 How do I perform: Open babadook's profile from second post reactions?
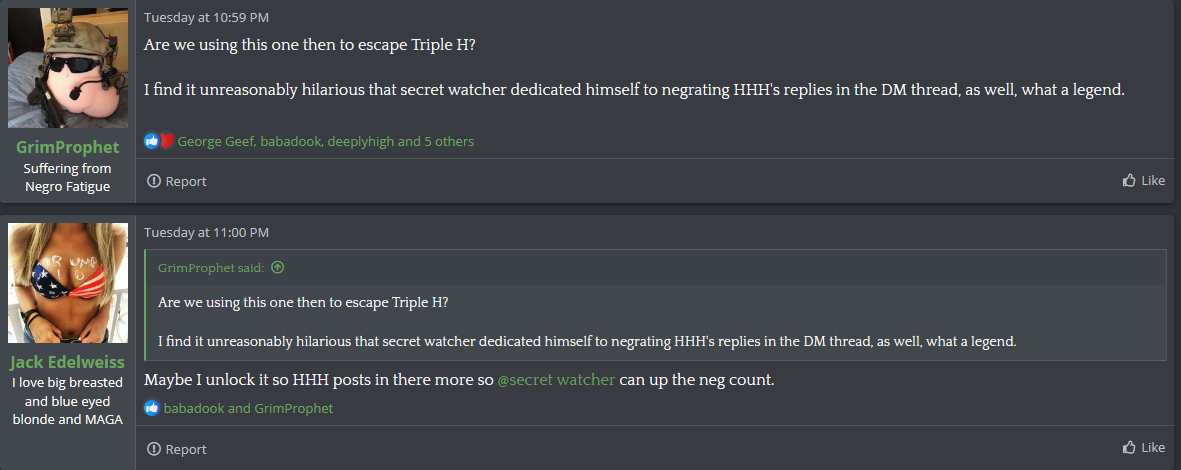click(194, 408)
